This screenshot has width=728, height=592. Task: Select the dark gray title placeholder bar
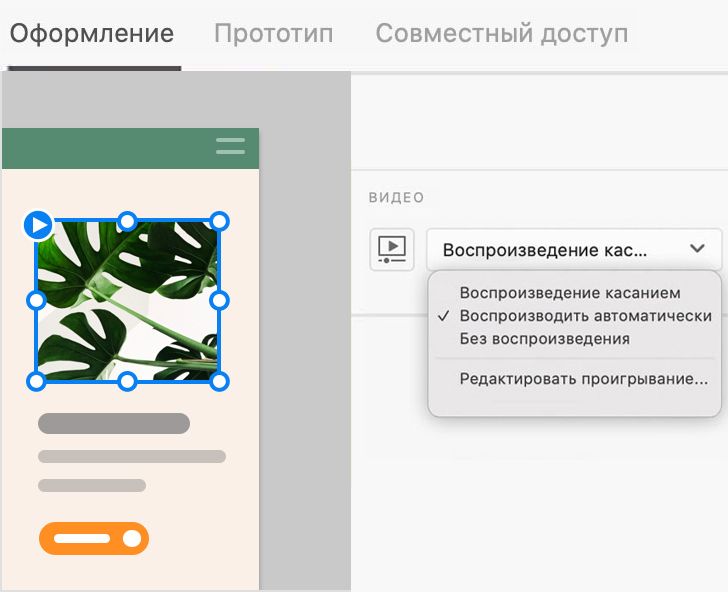(x=114, y=423)
